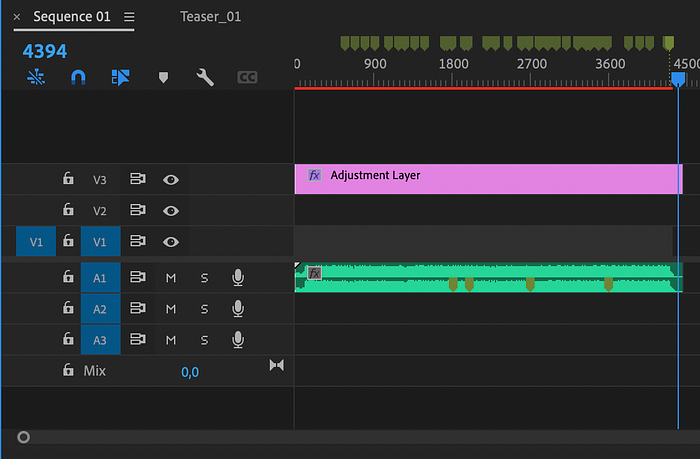Mute track A1

[x=171, y=278]
